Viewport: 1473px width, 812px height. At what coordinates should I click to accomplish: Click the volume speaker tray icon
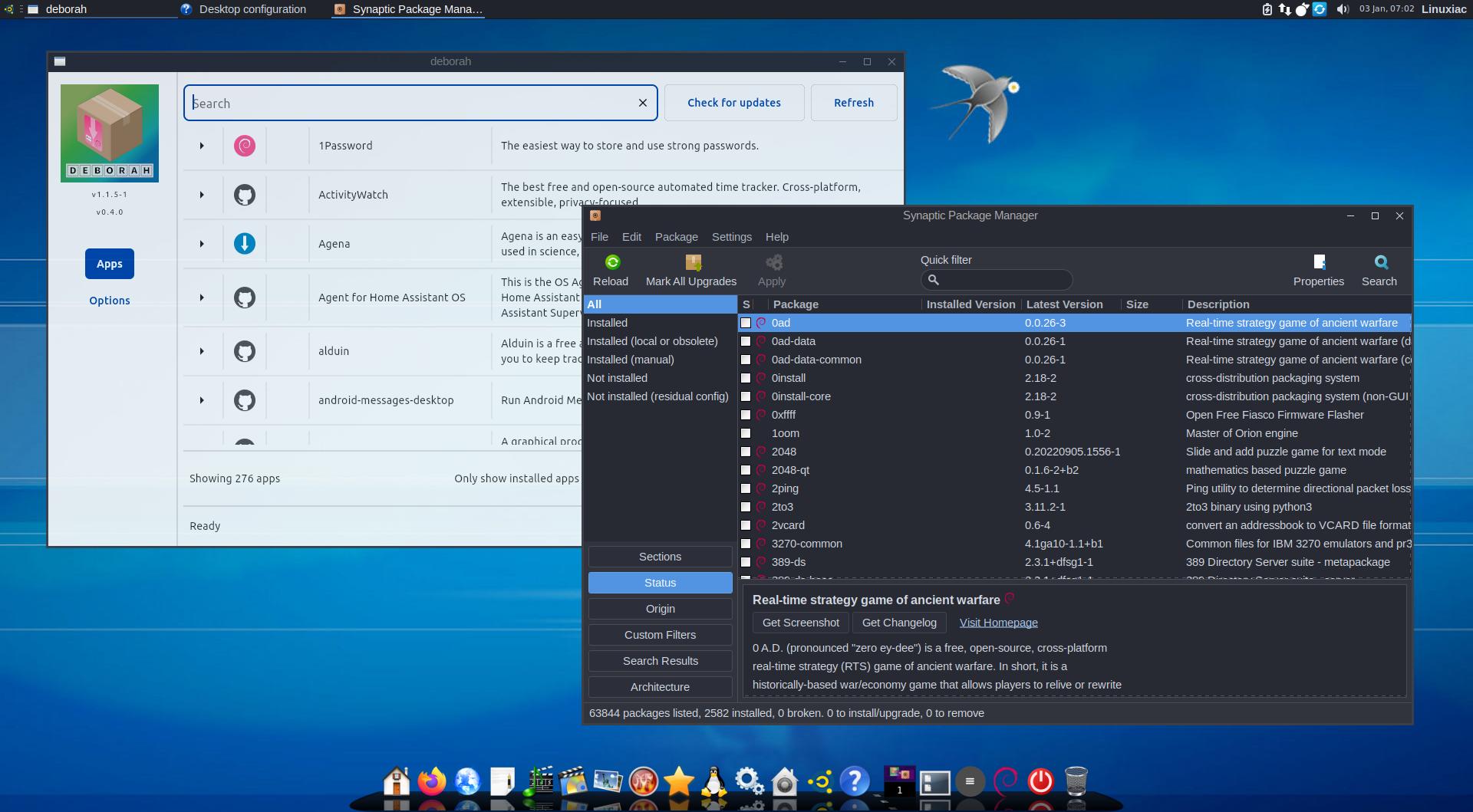[1343, 9]
